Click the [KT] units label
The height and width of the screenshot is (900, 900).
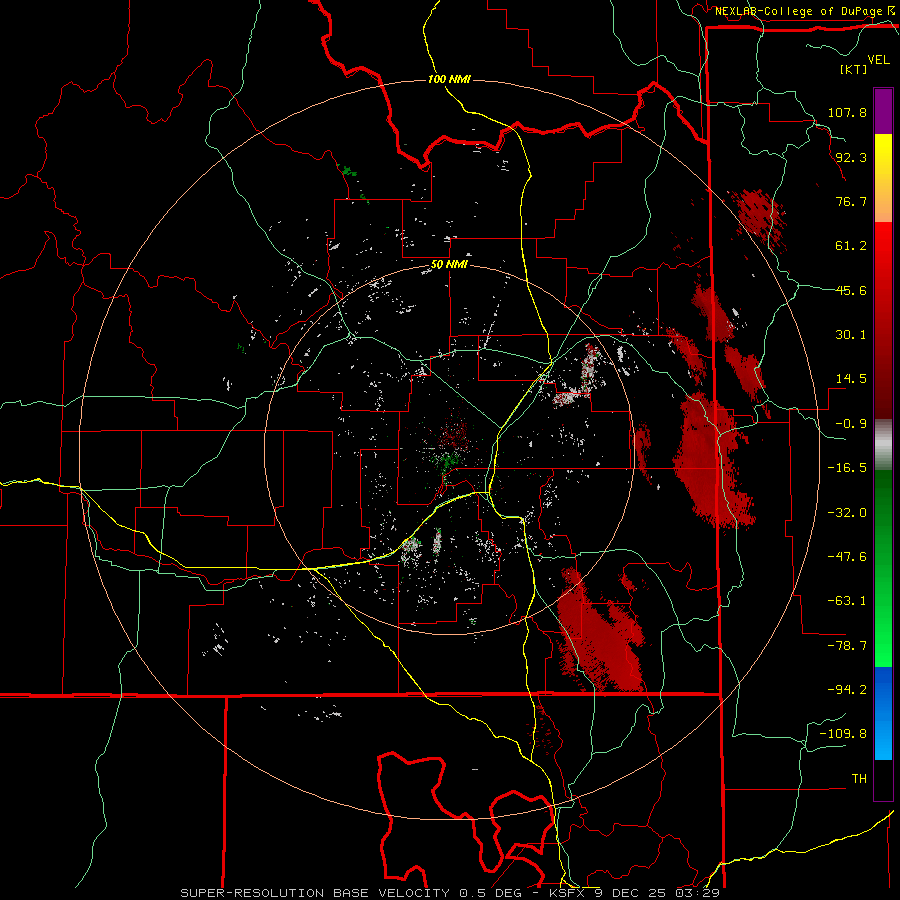click(854, 69)
